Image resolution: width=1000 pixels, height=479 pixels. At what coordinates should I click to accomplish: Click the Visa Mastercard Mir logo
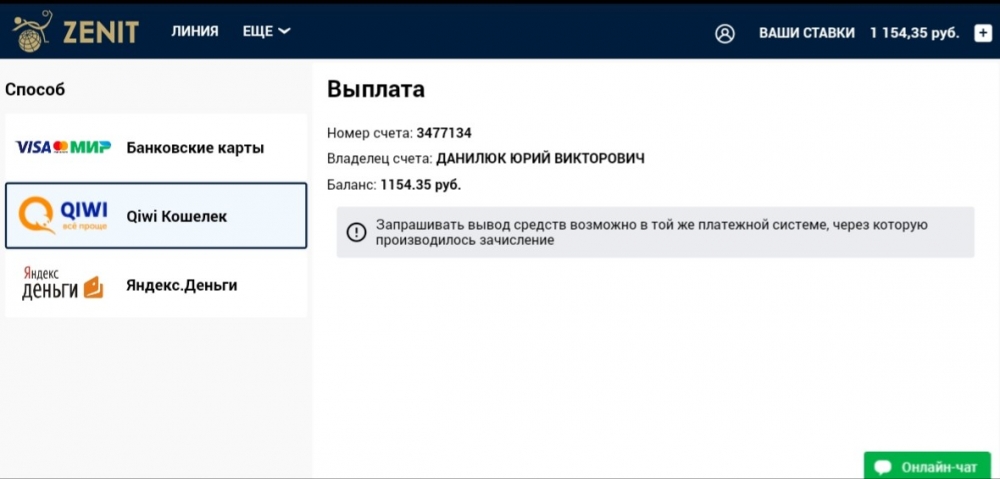[63, 148]
